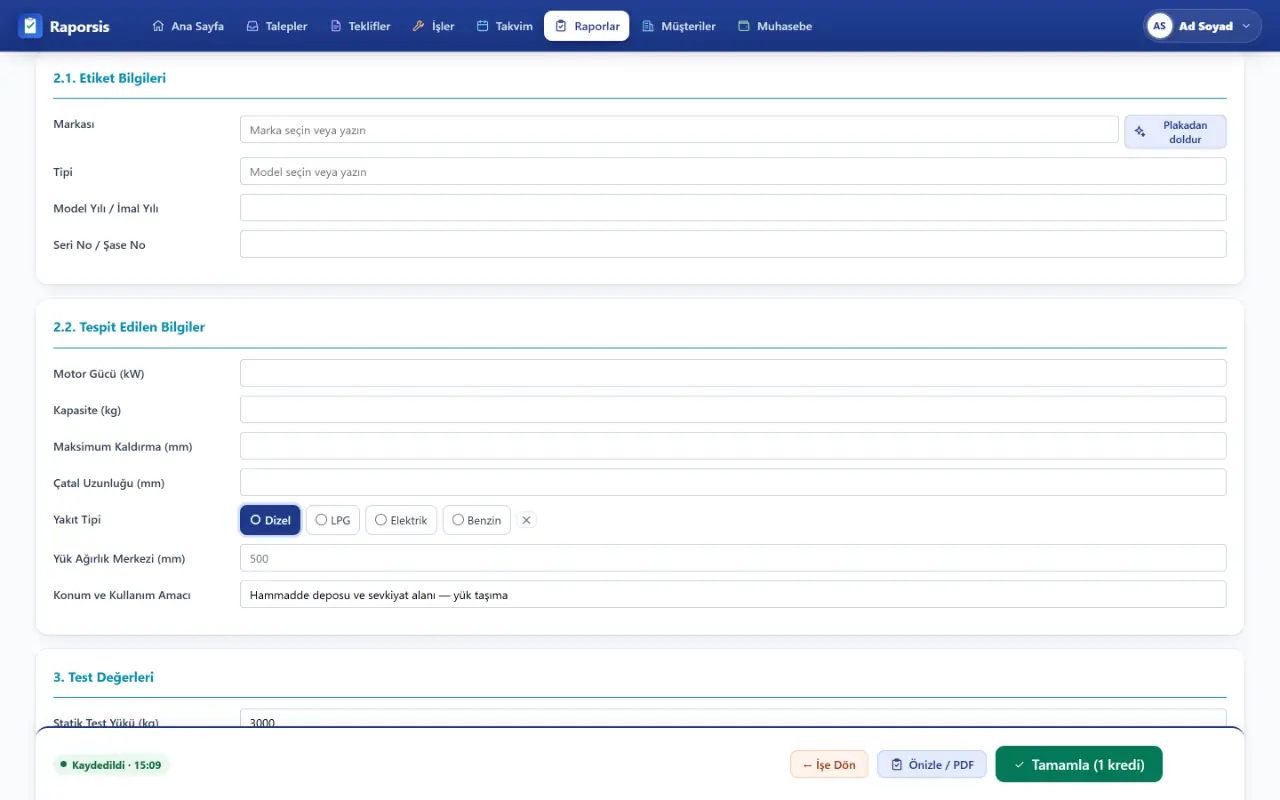Open the Müşteriler page

[x=679, y=26]
